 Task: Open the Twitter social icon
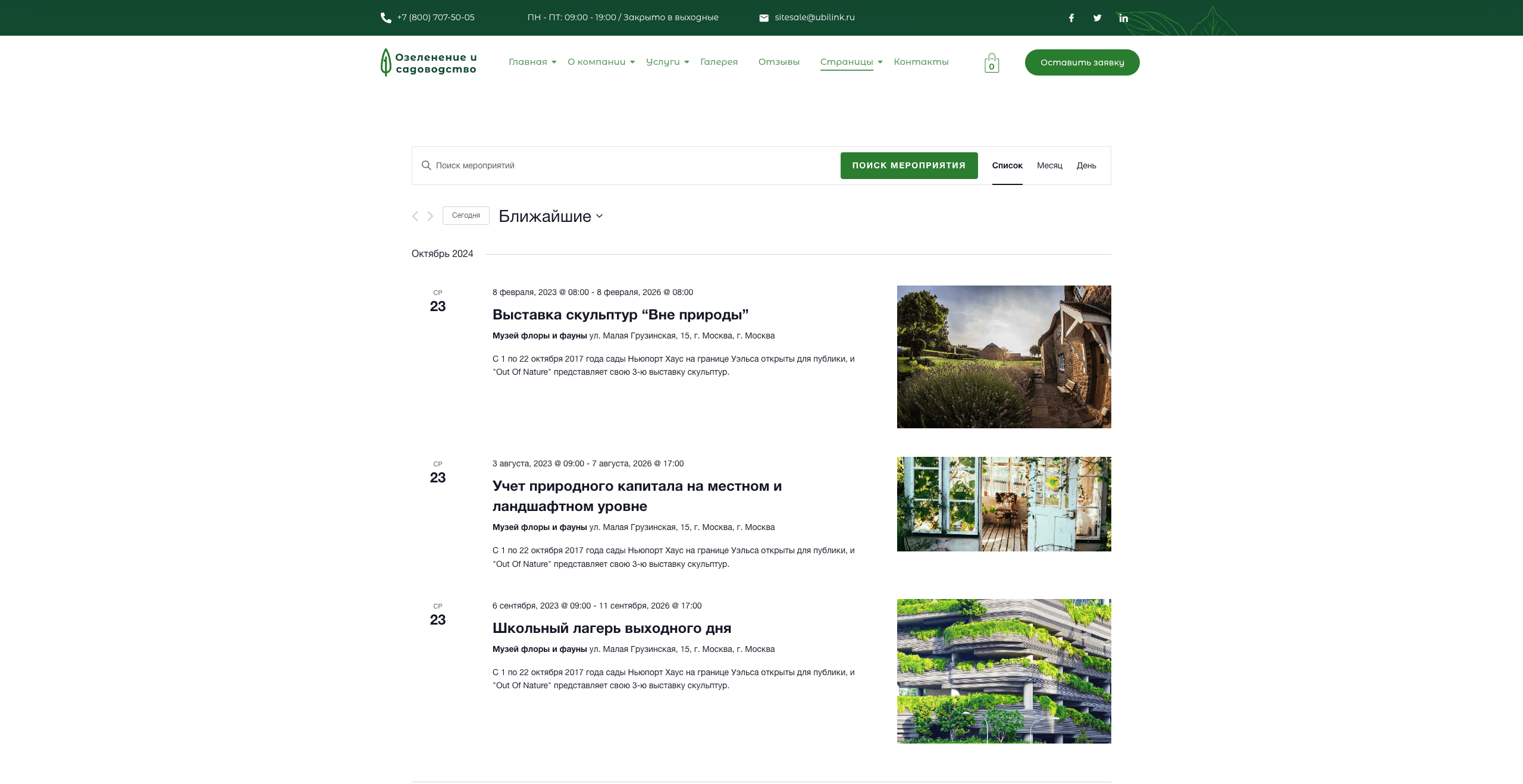pyautogui.click(x=1097, y=18)
